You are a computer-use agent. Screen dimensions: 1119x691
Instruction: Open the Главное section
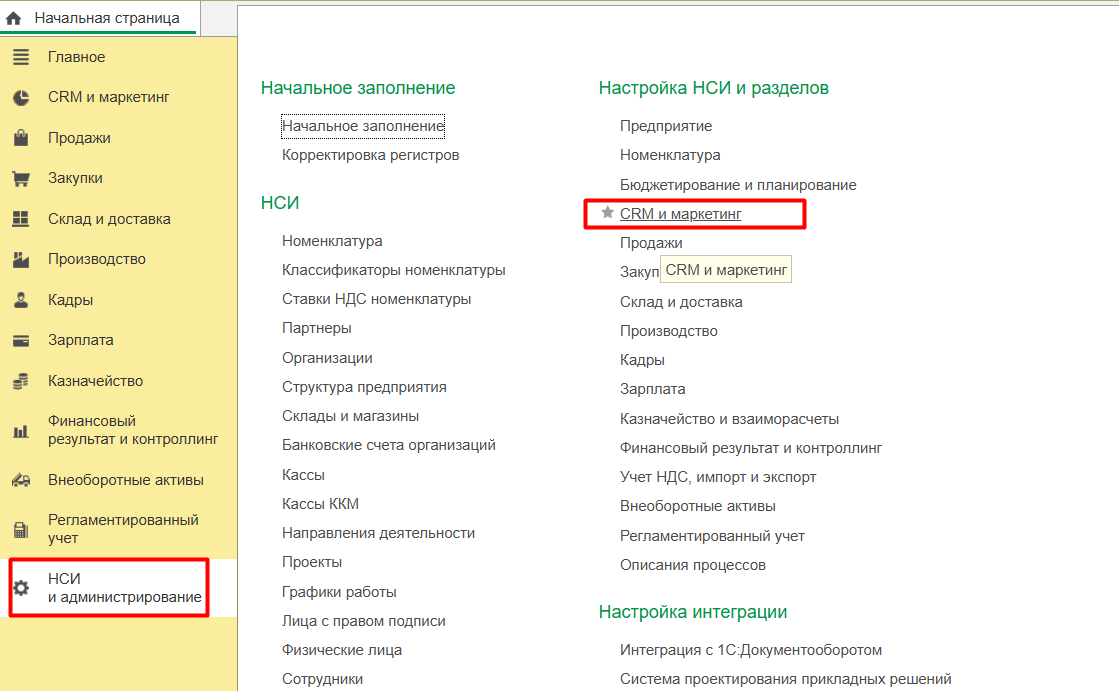76,57
